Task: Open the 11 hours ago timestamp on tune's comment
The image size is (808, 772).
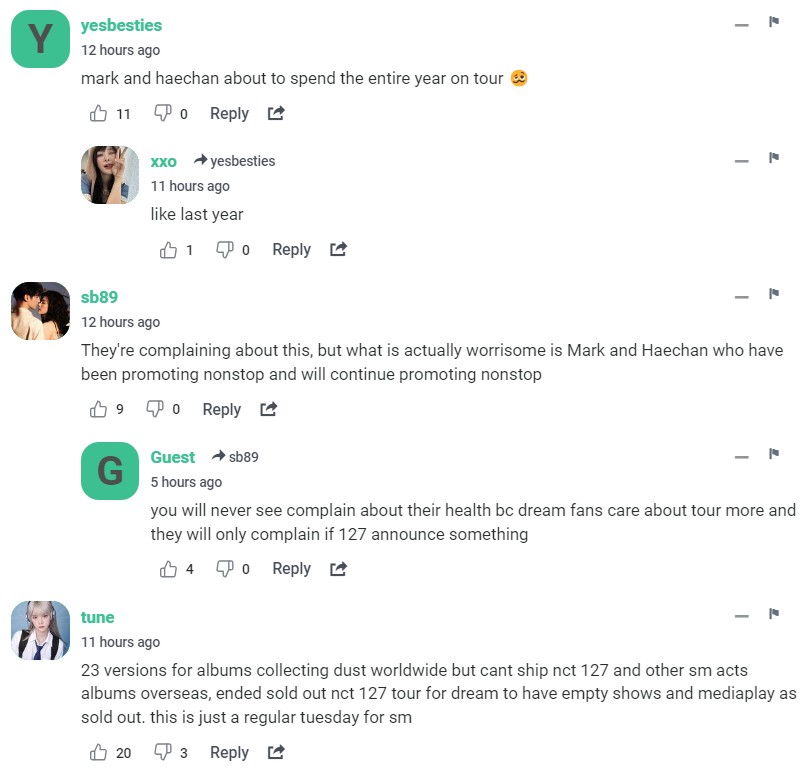Action: [x=120, y=642]
